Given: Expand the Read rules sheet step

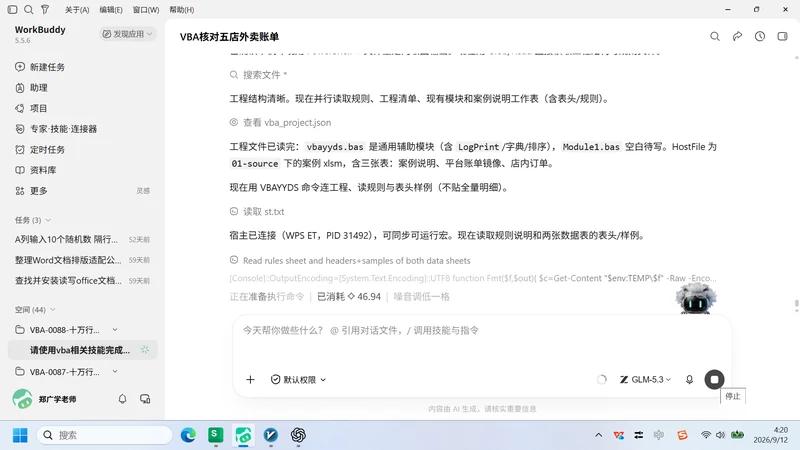Looking at the screenshot, I should [350, 261].
